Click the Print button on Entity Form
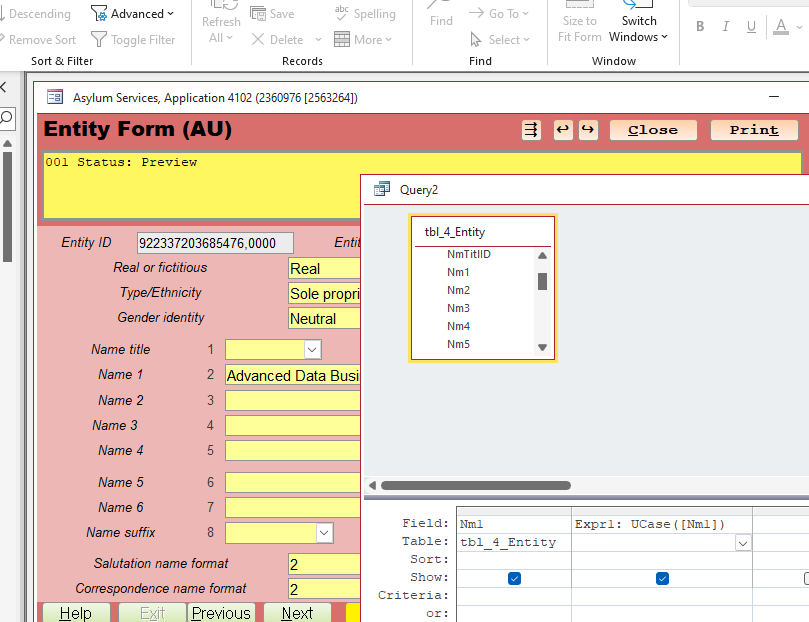Viewport: 809px width, 622px height. (x=754, y=130)
